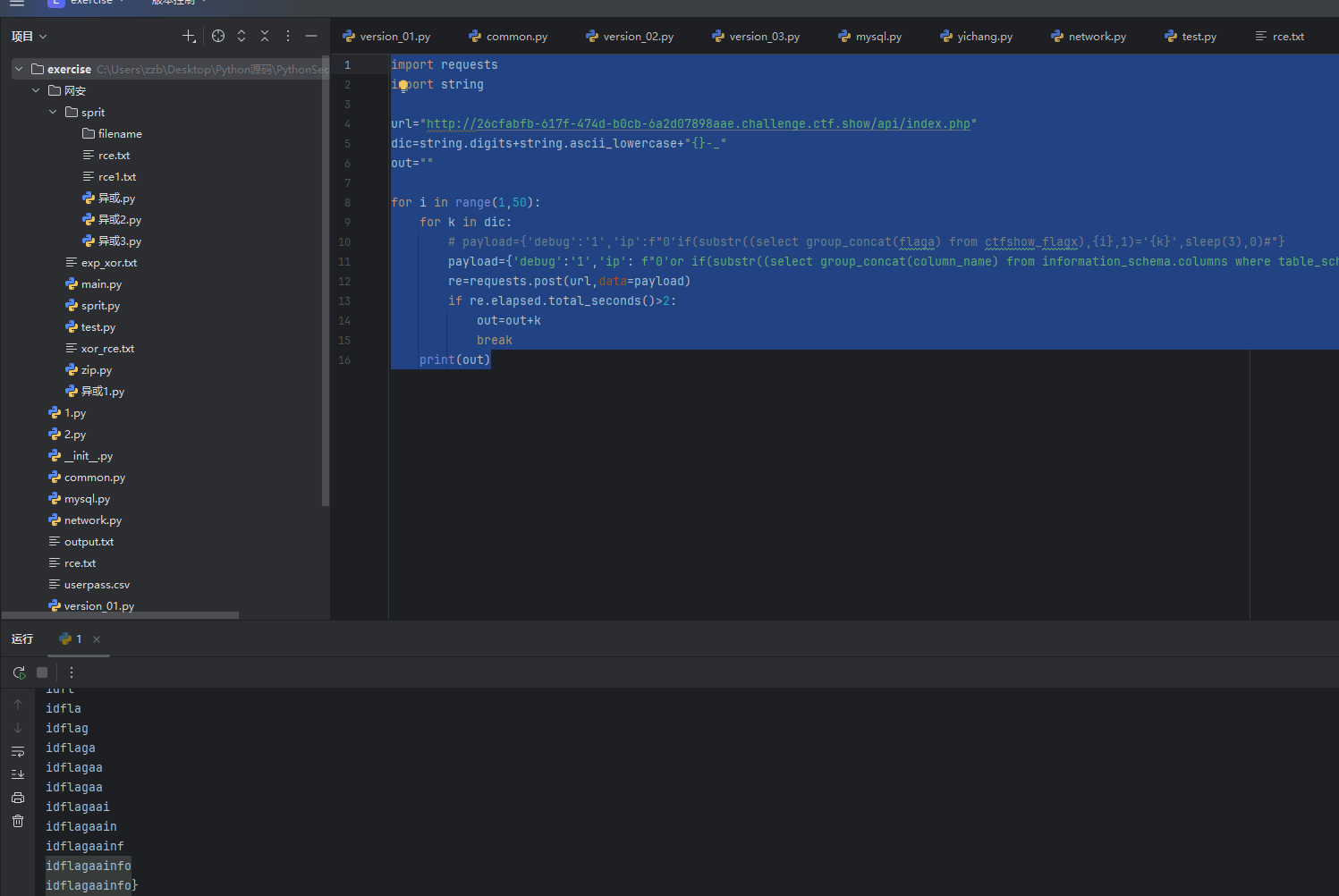Open run panel more options
The image size is (1339, 896).
(72, 672)
